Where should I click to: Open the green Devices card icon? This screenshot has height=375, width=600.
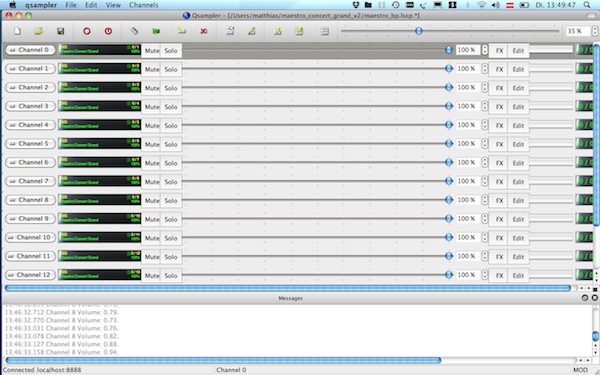click(x=156, y=31)
